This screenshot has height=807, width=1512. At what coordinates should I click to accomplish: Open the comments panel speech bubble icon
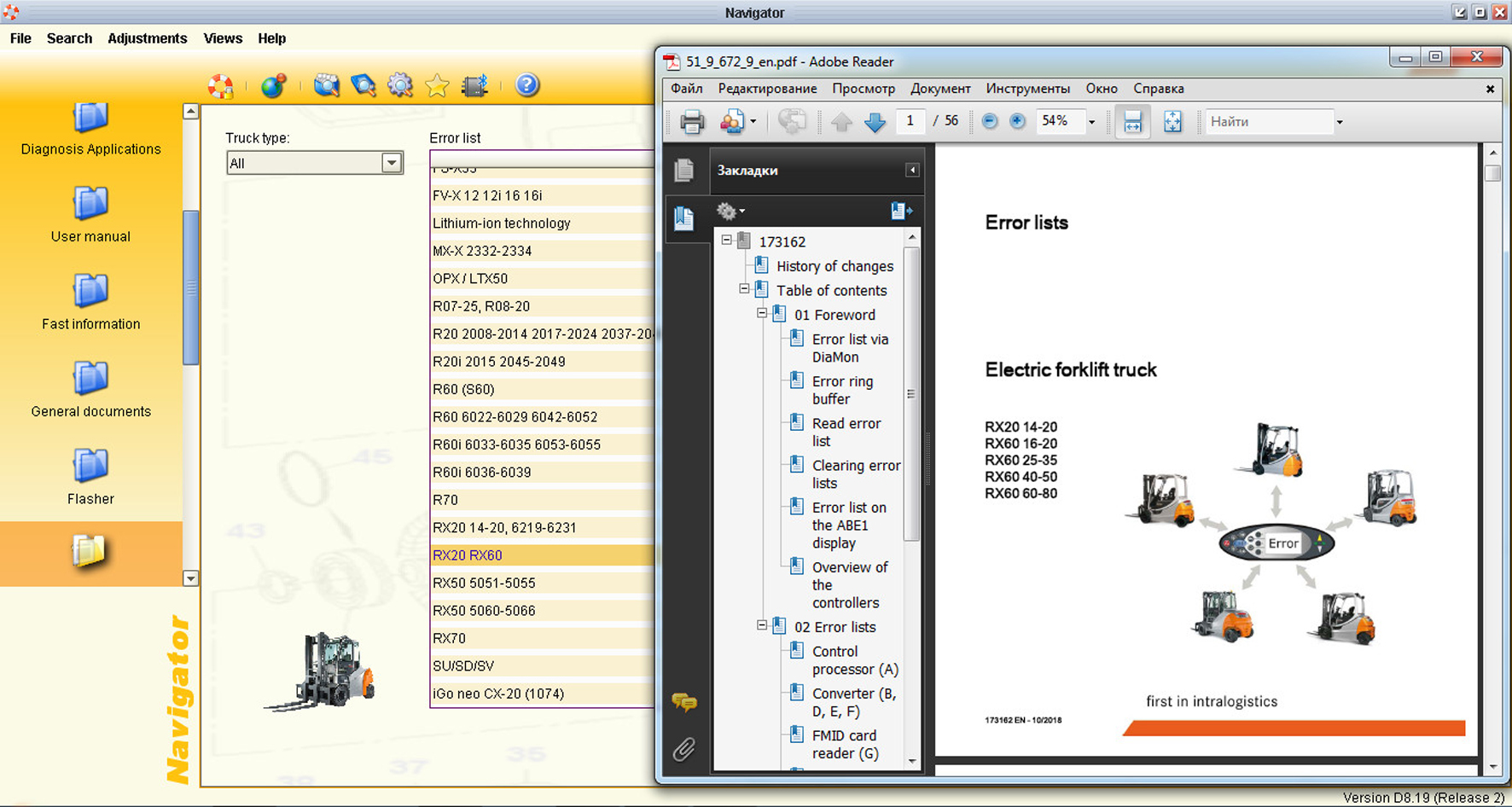click(684, 702)
